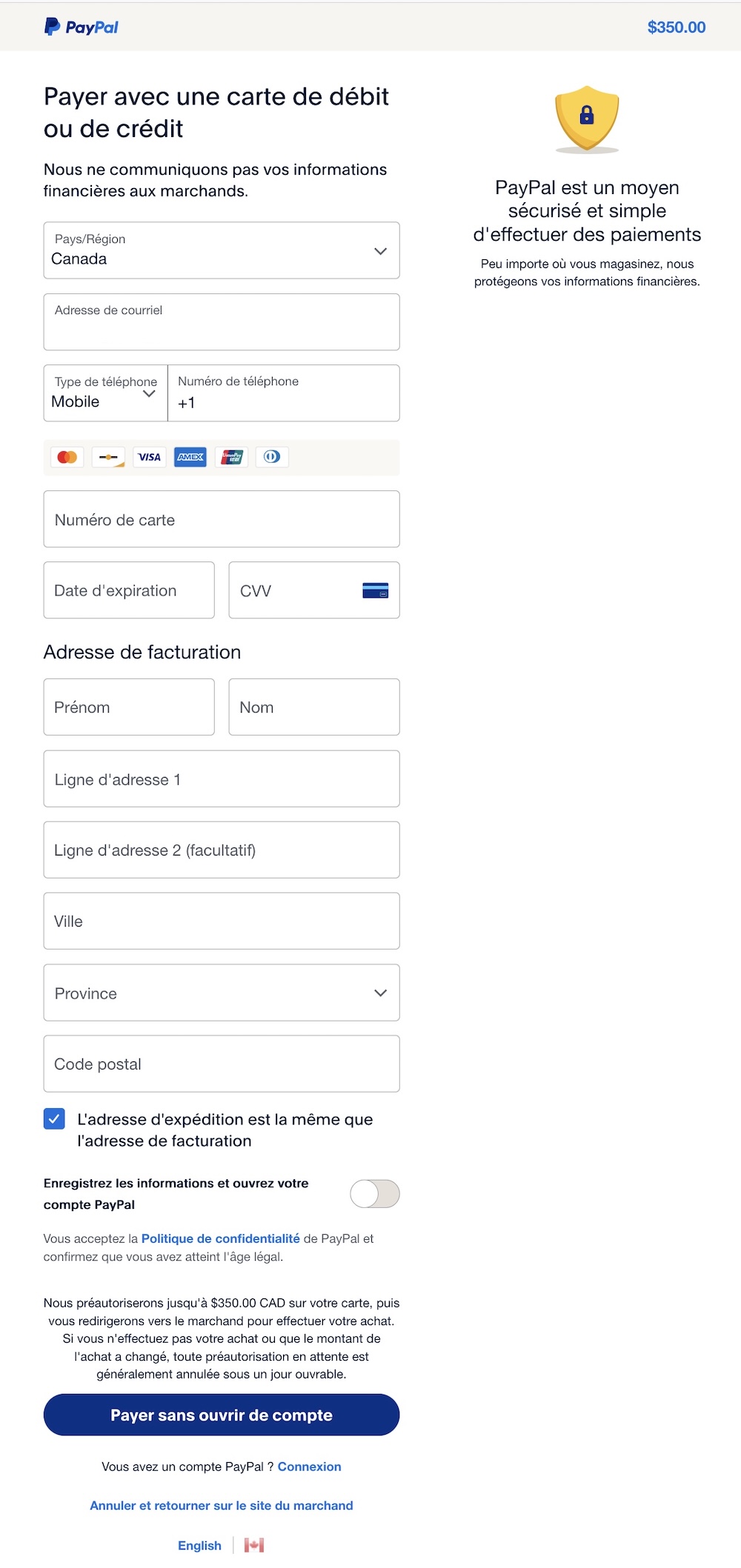This screenshot has height=1568, width=741.
Task: Click Annuler et retourner sur le site link
Action: [222, 1505]
